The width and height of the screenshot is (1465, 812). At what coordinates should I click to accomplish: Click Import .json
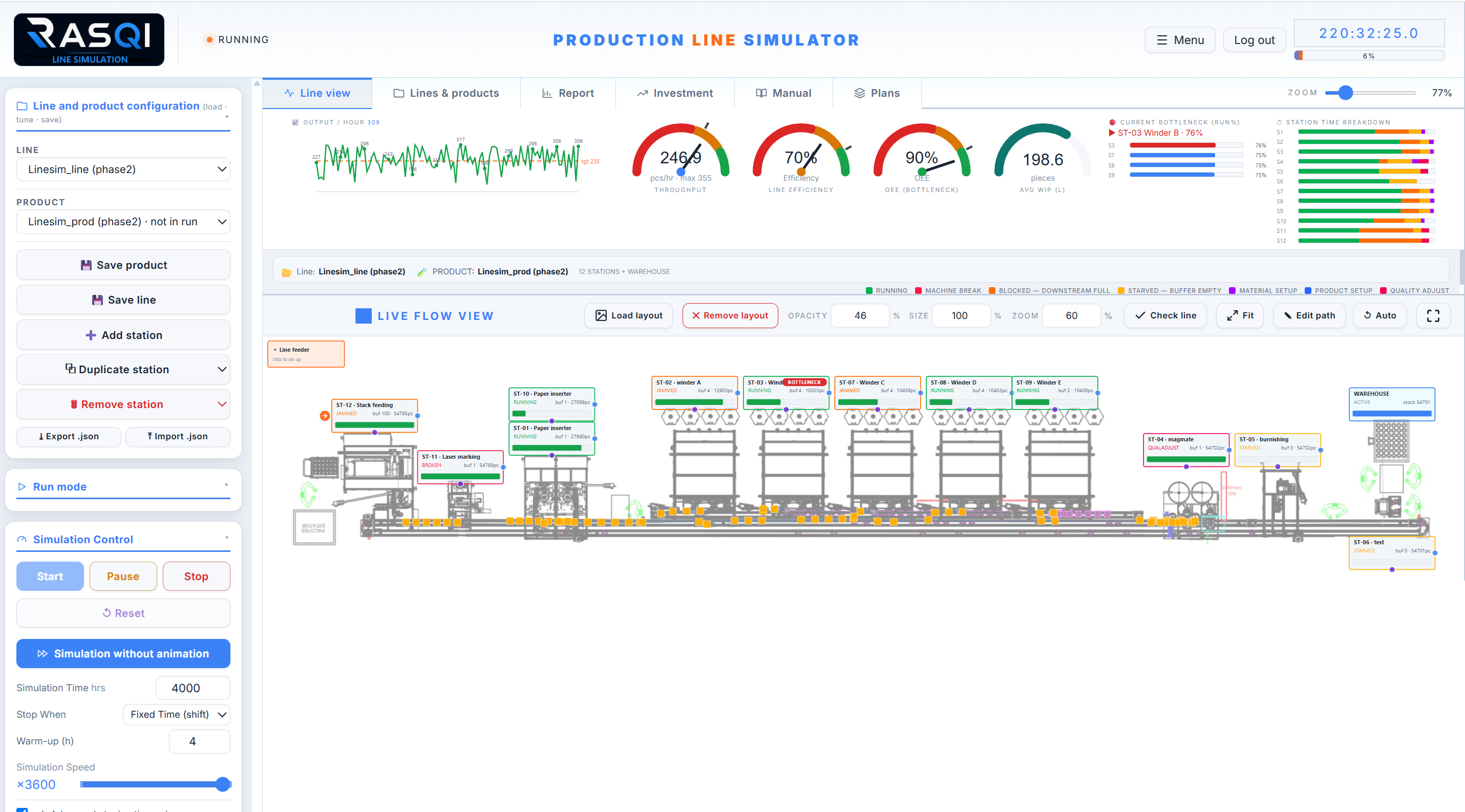[x=178, y=436]
